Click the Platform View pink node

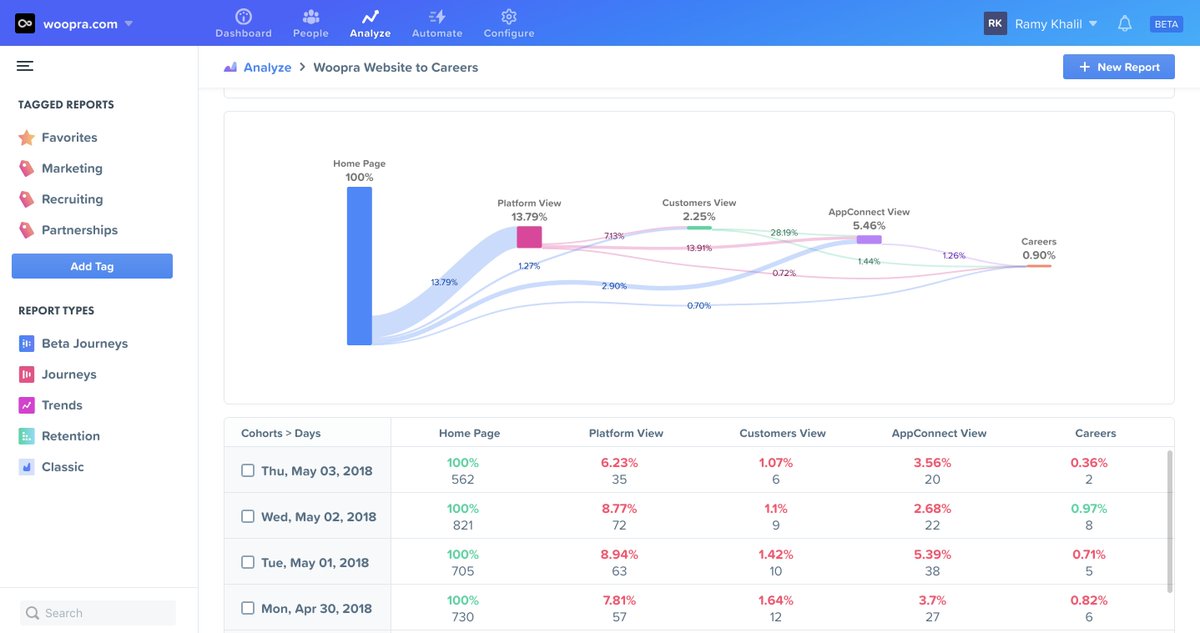(529, 237)
